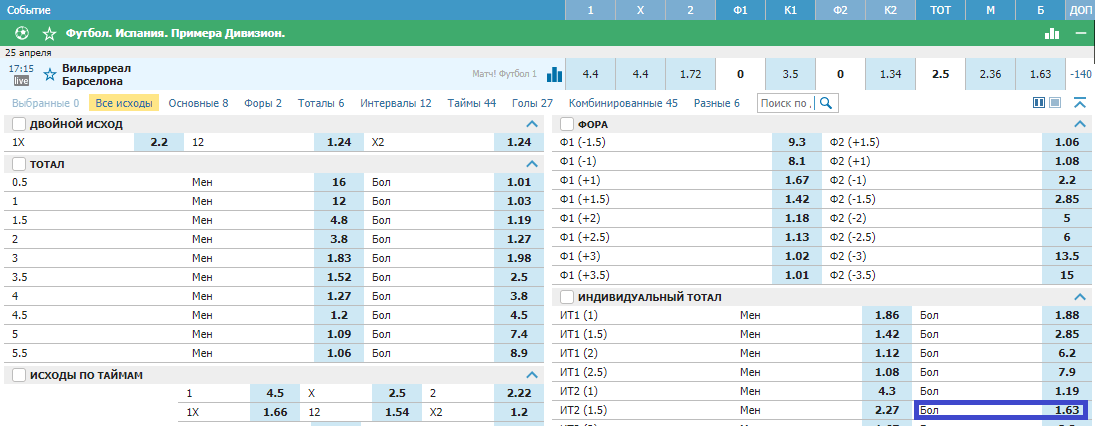
Task: Select Ф2 (-3.5) odds 15
Action: pyautogui.click(x=1066, y=275)
